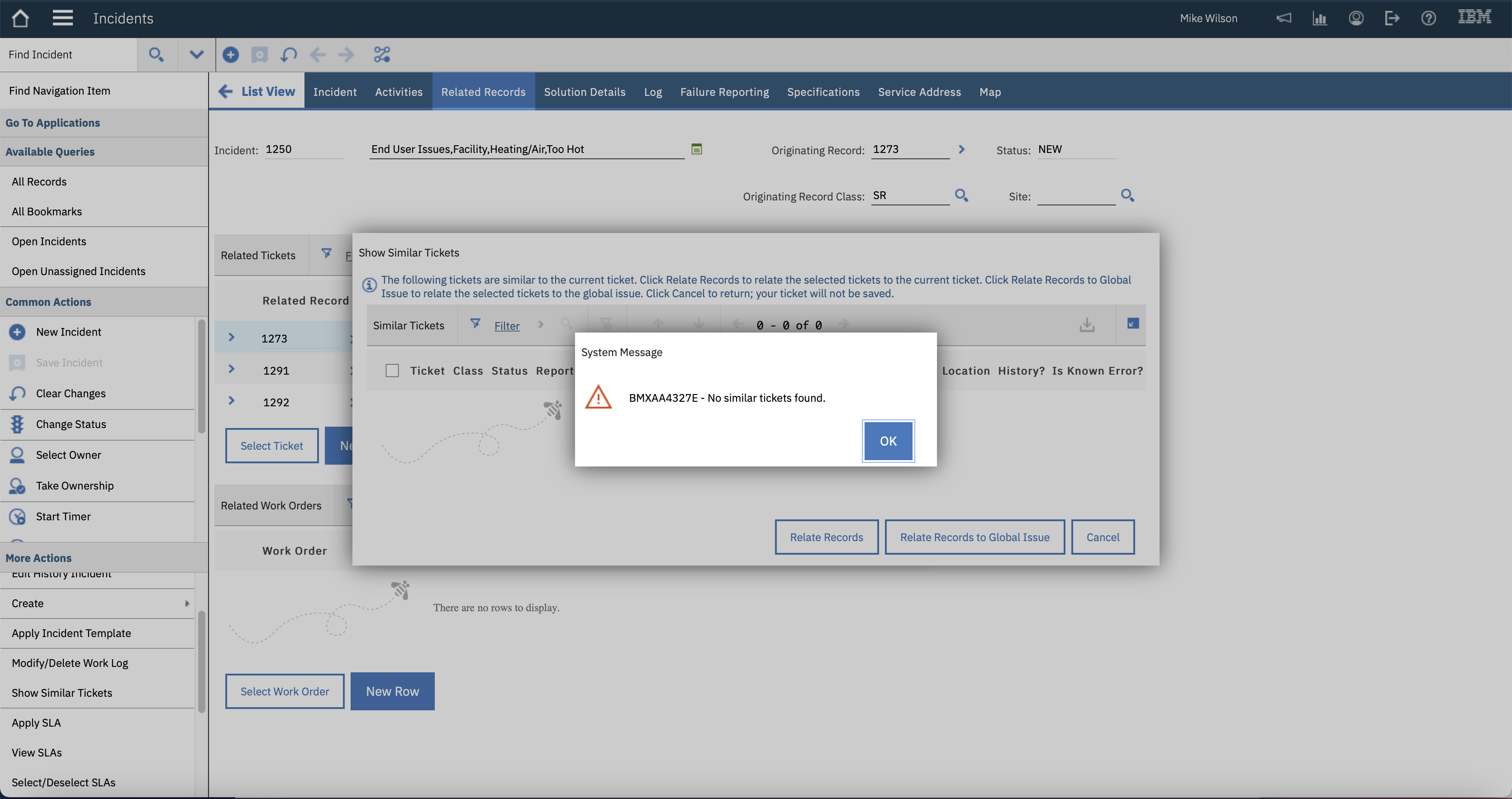
Task: Click the Originating Record Class lookup icon
Action: (x=961, y=195)
